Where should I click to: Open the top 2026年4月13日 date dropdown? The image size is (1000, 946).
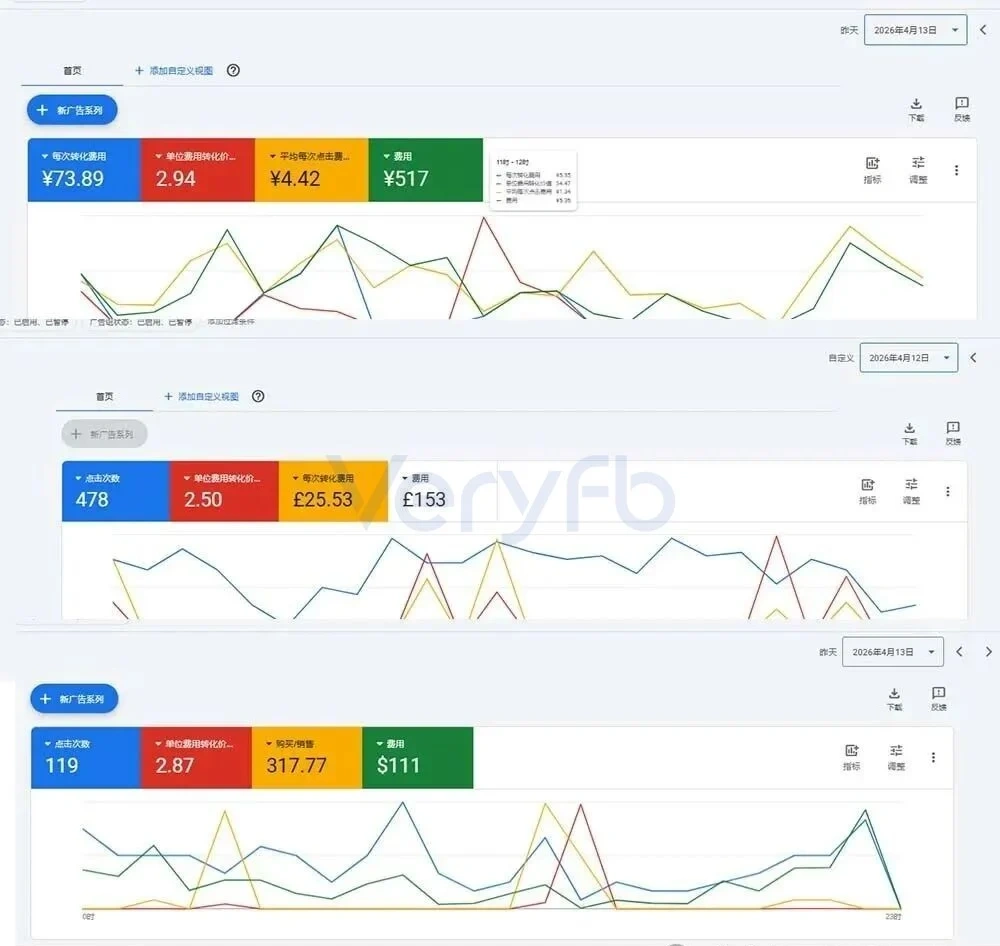915,30
